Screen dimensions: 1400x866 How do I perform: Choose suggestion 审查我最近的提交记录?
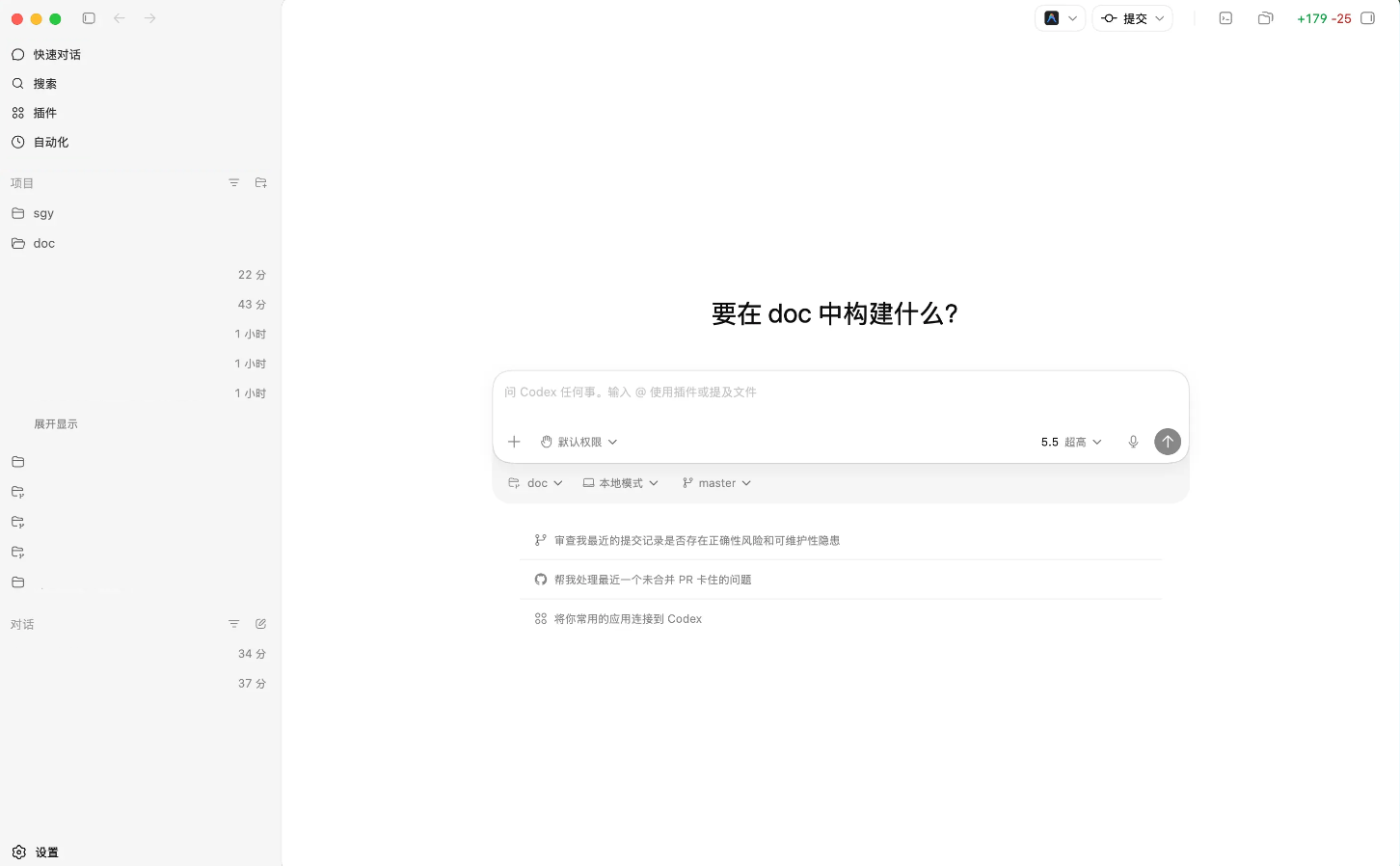coord(841,541)
